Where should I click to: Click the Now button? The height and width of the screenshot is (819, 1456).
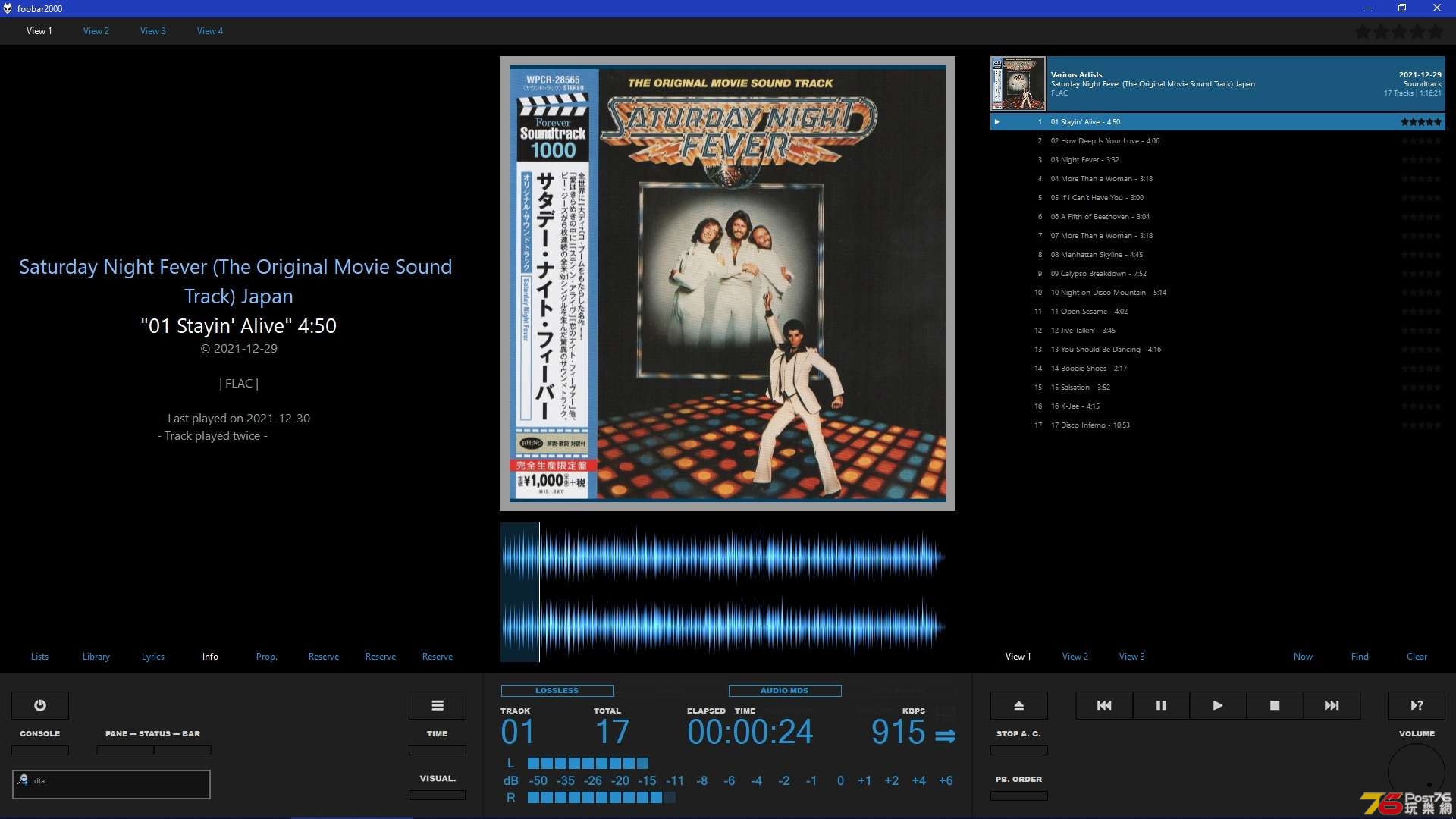(1303, 657)
